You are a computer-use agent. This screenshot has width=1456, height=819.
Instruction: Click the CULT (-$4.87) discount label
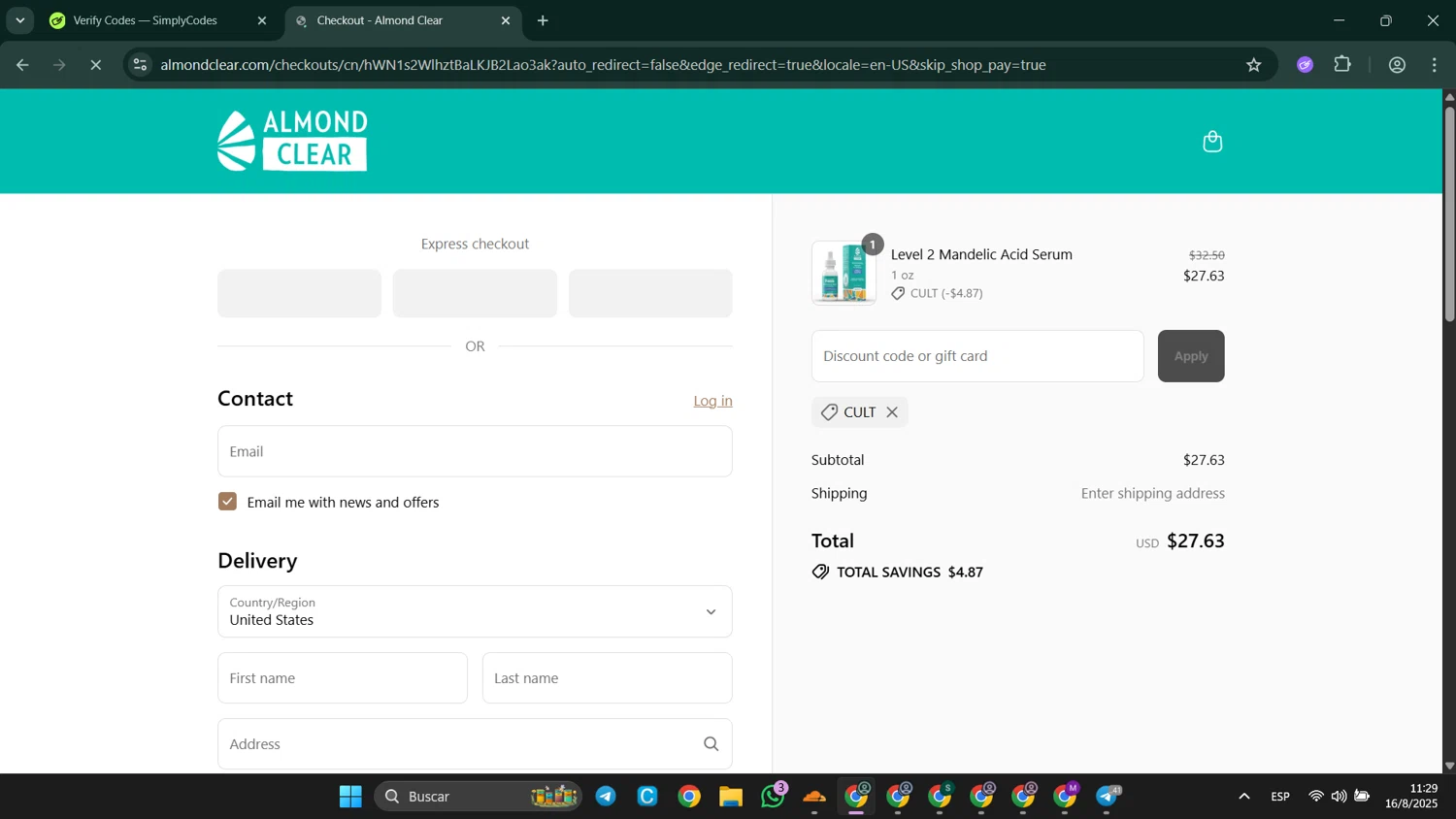coord(946,293)
